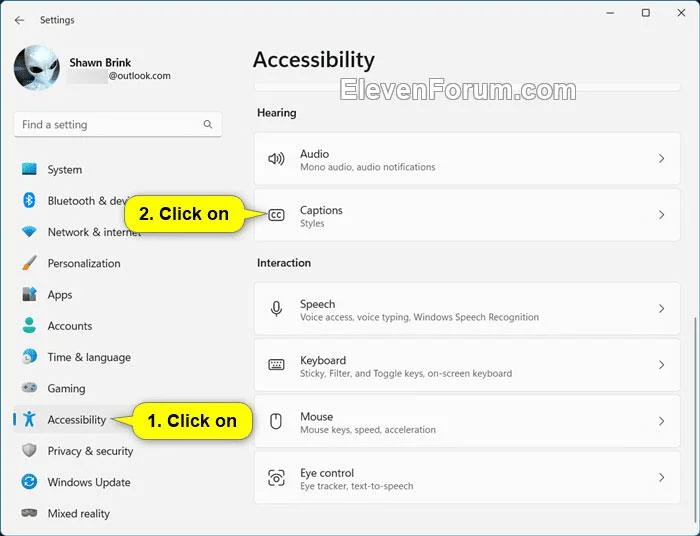Maximize the Settings window
This screenshot has height=536, width=700.
coord(646,13)
